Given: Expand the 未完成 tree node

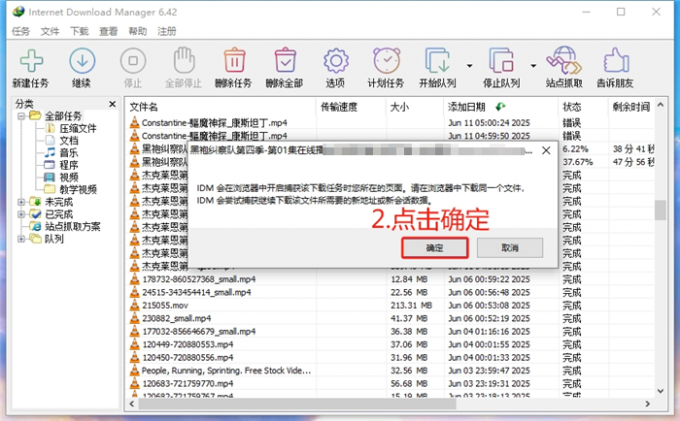Looking at the screenshot, I should click(21, 202).
